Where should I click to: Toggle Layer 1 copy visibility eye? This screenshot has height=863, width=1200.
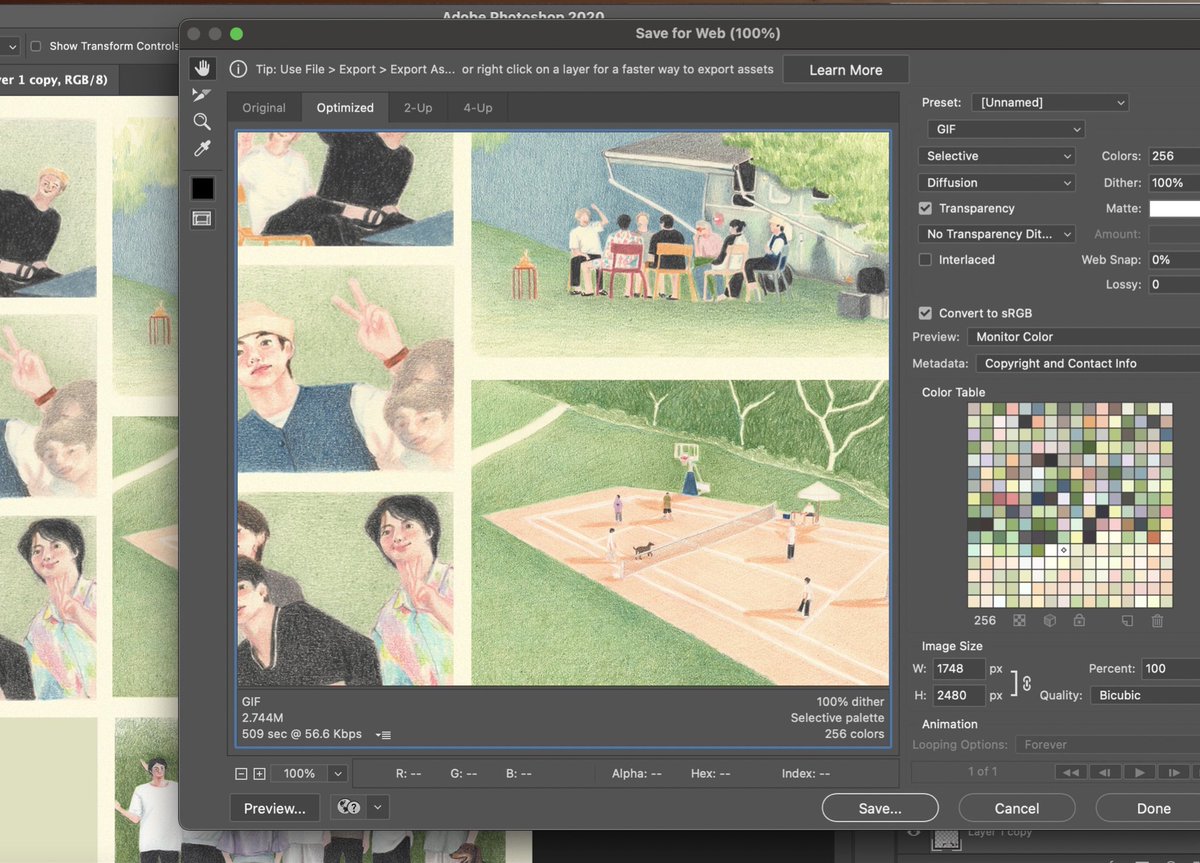tap(913, 832)
